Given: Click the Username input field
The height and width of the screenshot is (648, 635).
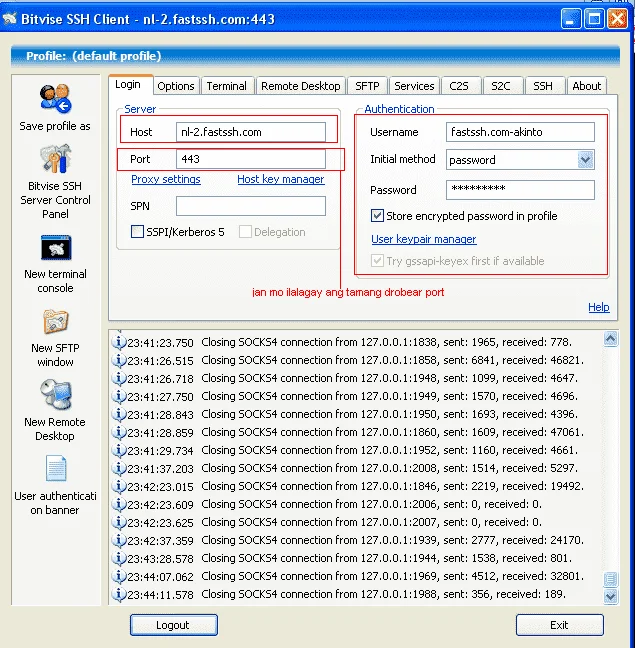Looking at the screenshot, I should (520, 132).
